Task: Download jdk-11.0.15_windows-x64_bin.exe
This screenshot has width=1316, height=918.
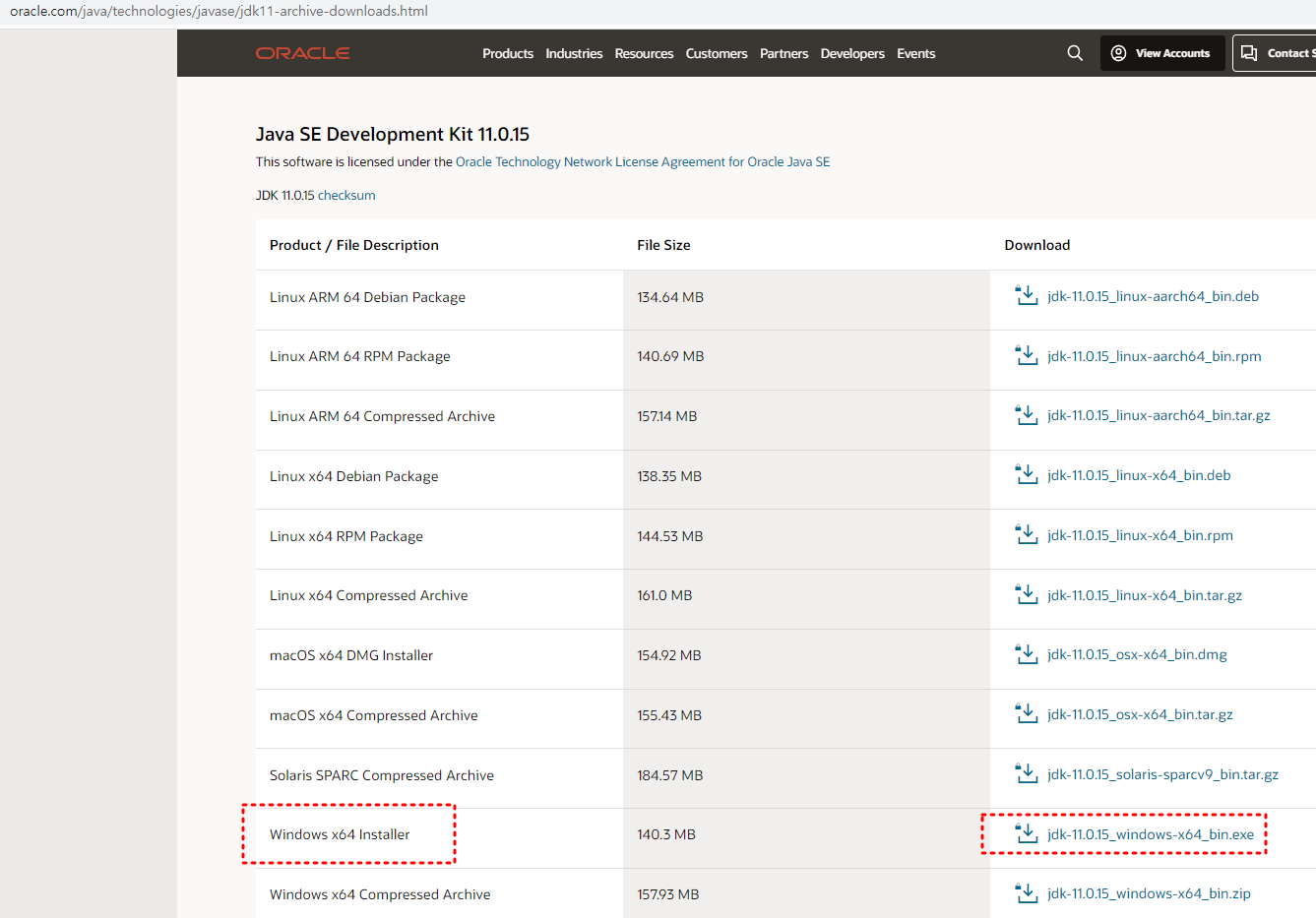Action: 1151,834
